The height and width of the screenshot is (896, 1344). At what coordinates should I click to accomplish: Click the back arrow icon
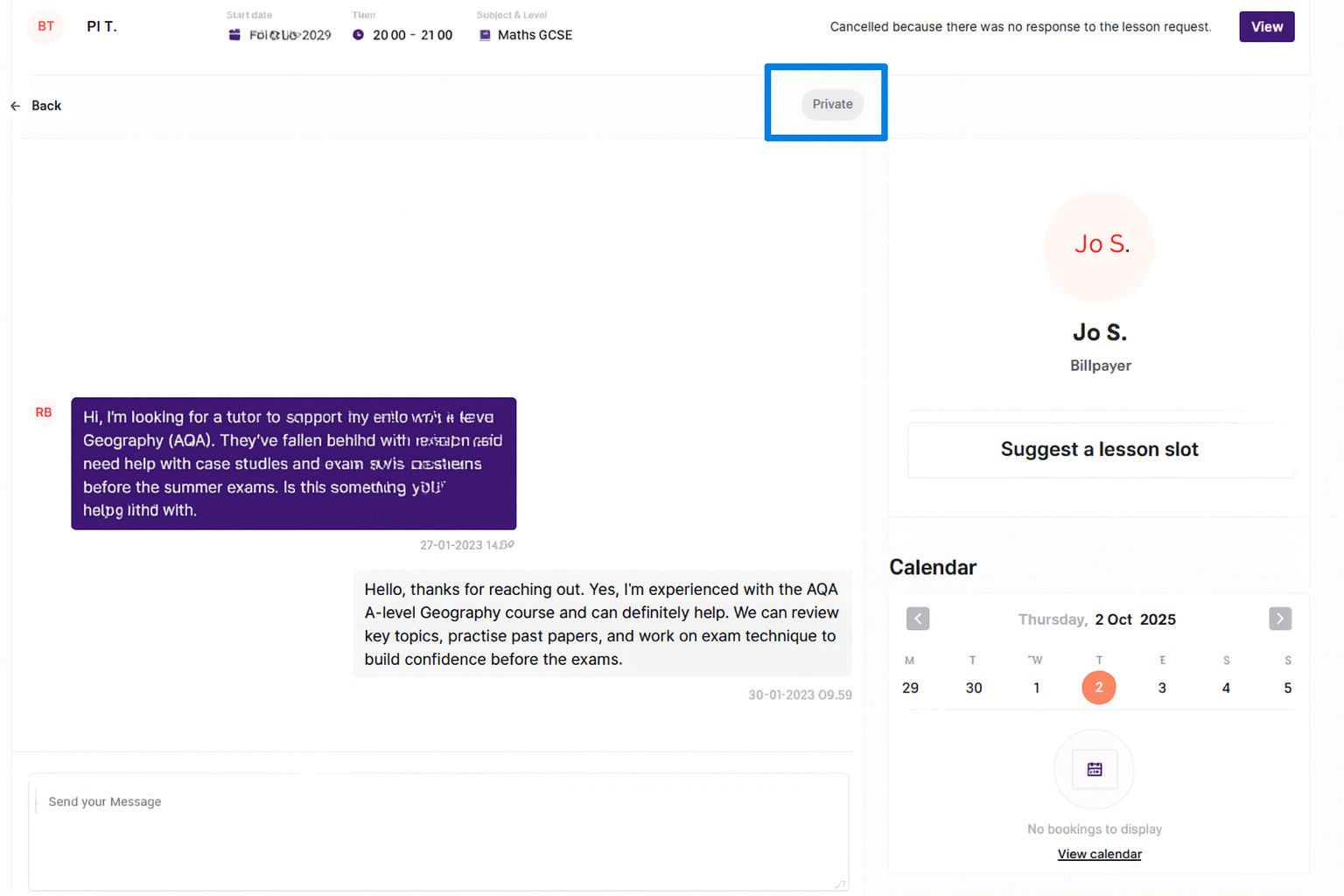click(15, 106)
